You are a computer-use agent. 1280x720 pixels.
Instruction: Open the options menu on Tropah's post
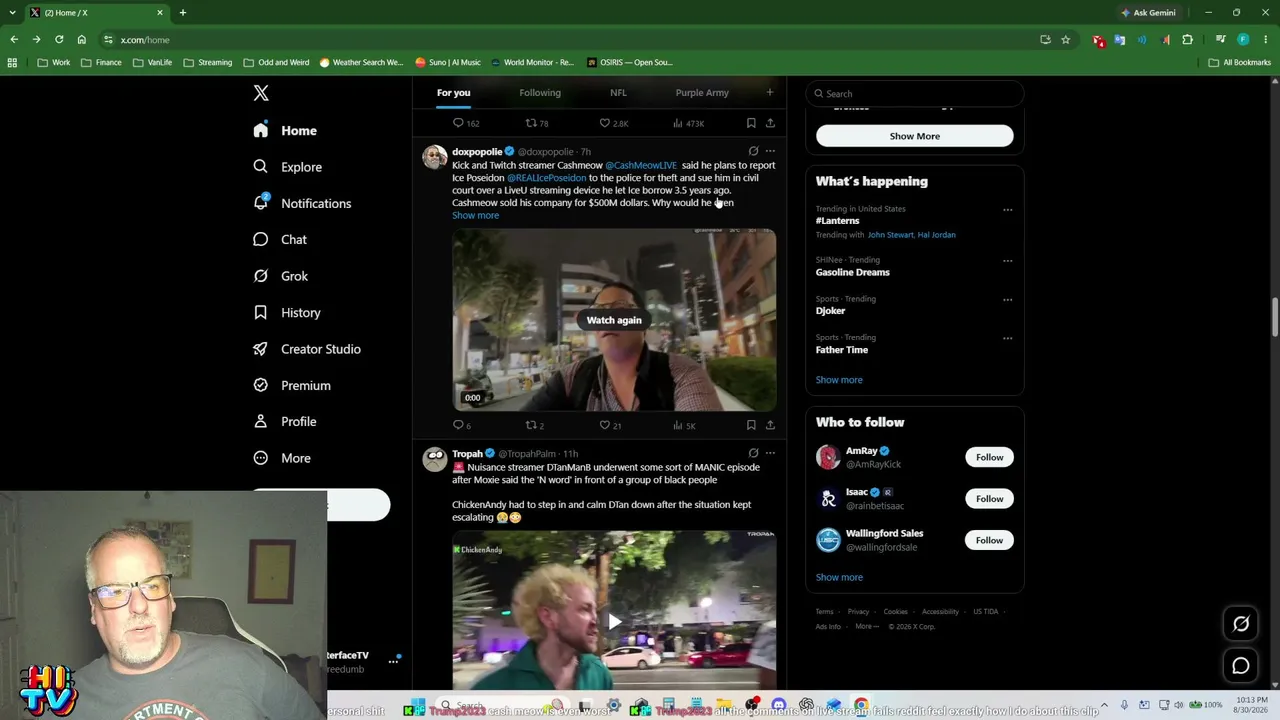point(770,453)
